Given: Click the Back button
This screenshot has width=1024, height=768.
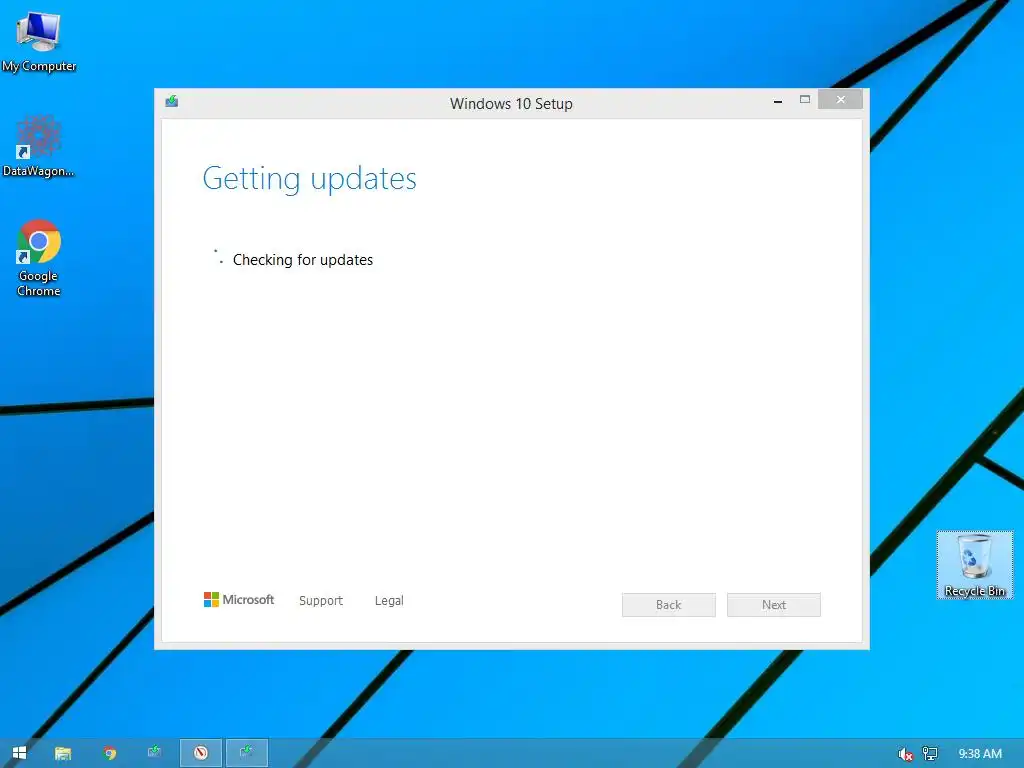Looking at the screenshot, I should [x=669, y=605].
